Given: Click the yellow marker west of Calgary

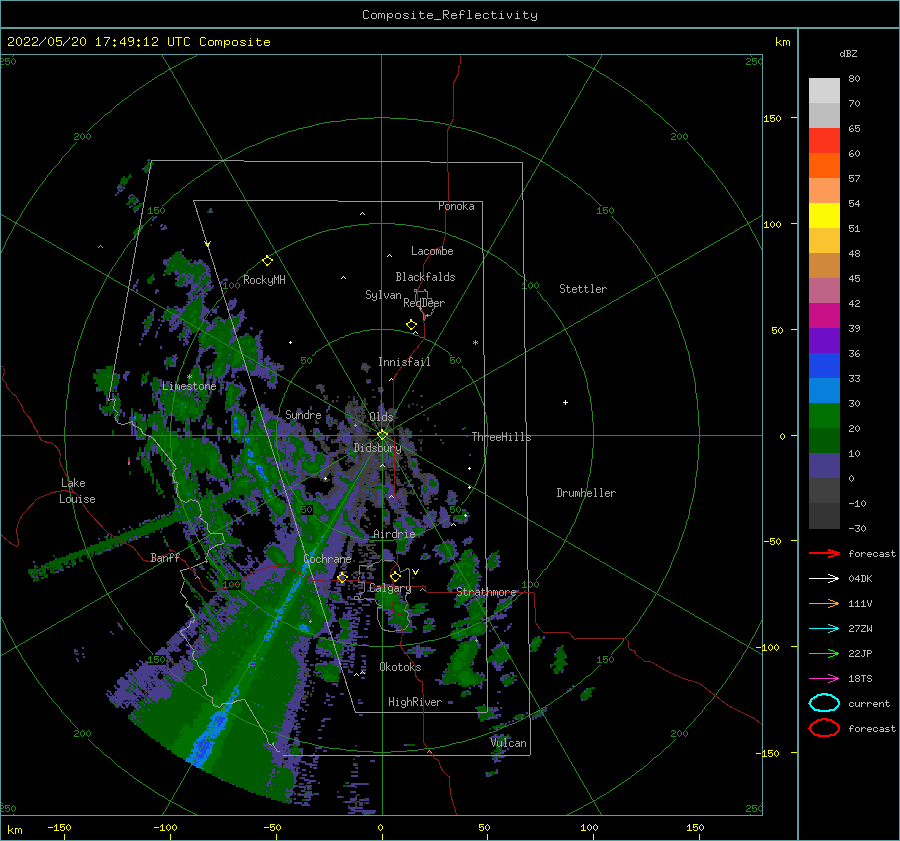Looking at the screenshot, I should (x=342, y=578).
